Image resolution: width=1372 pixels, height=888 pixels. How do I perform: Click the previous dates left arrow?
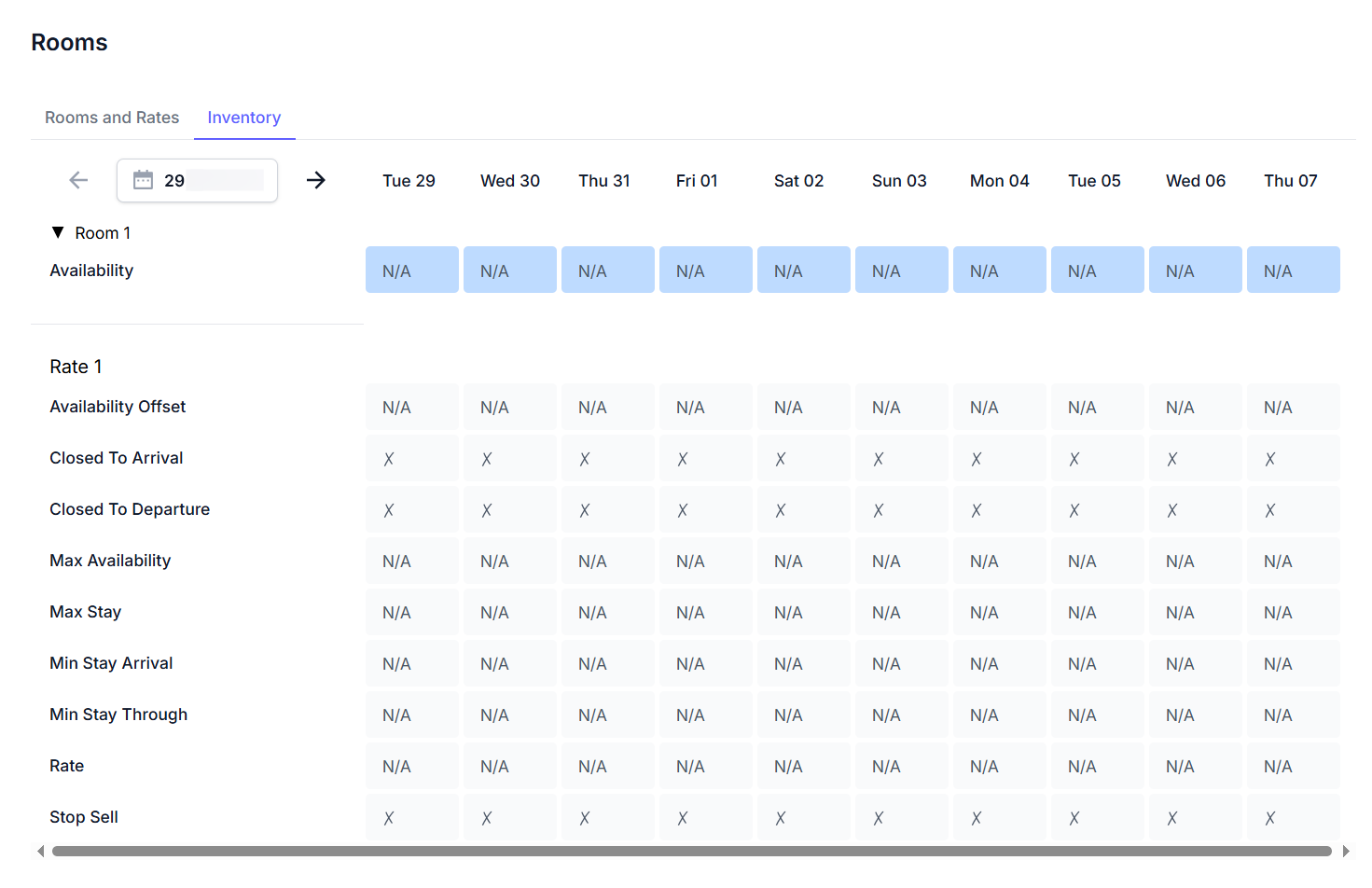[x=78, y=180]
